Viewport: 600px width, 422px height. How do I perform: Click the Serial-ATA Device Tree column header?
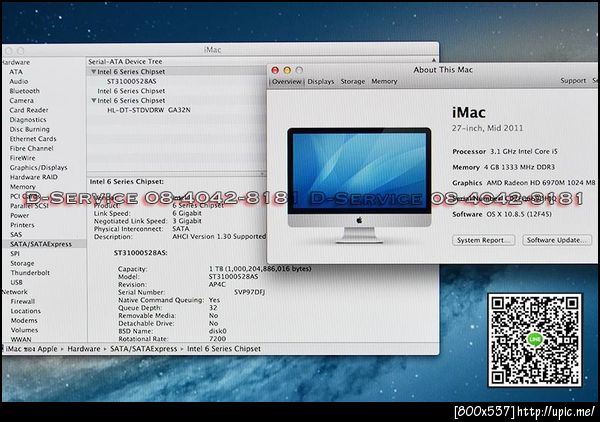125,62
